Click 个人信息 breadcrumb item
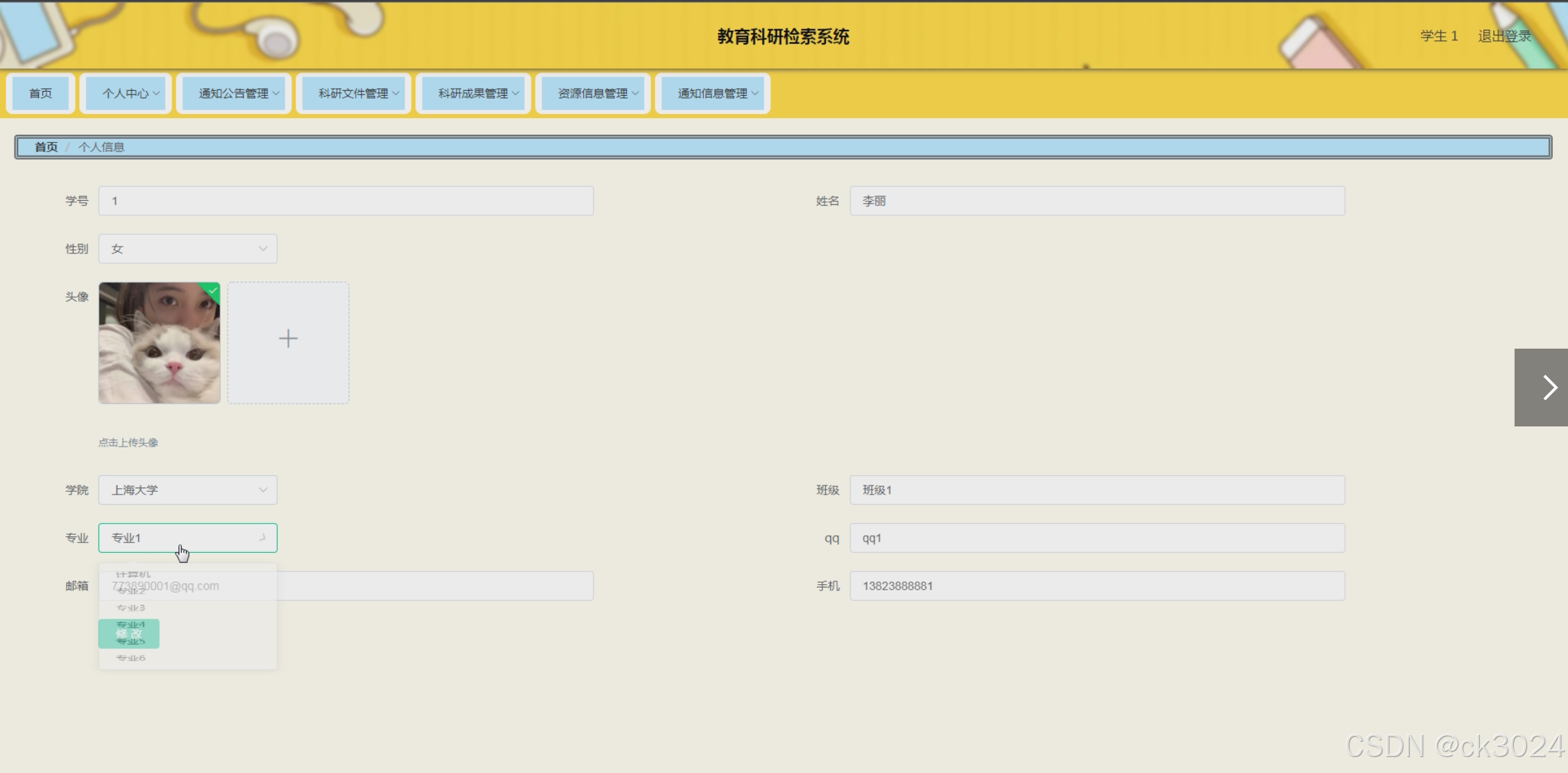Viewport: 1568px width, 773px height. [x=101, y=147]
